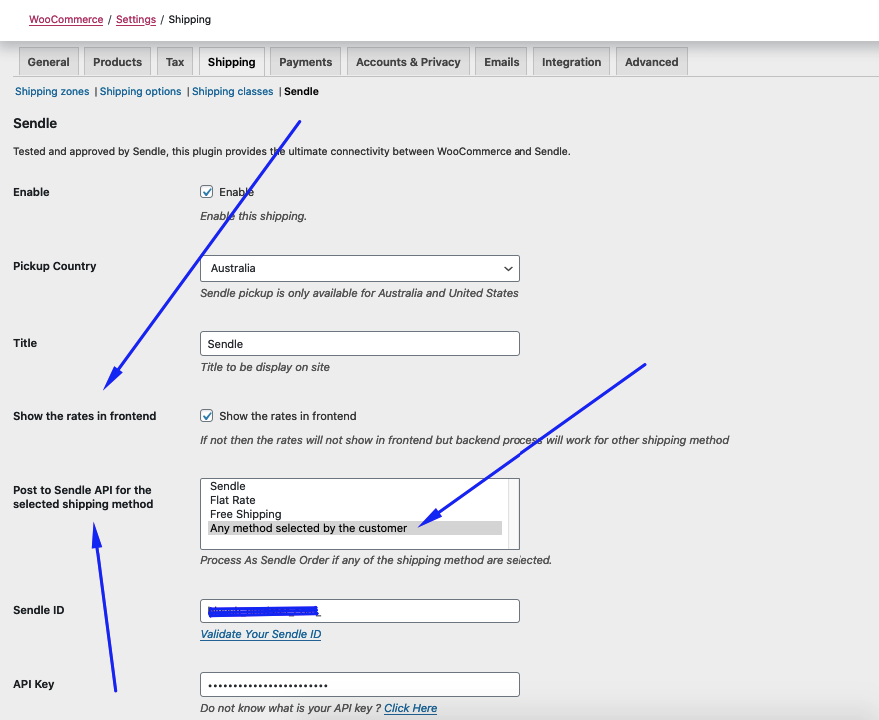This screenshot has width=879, height=720.
Task: Switch to the Emails tab
Action: 501,62
